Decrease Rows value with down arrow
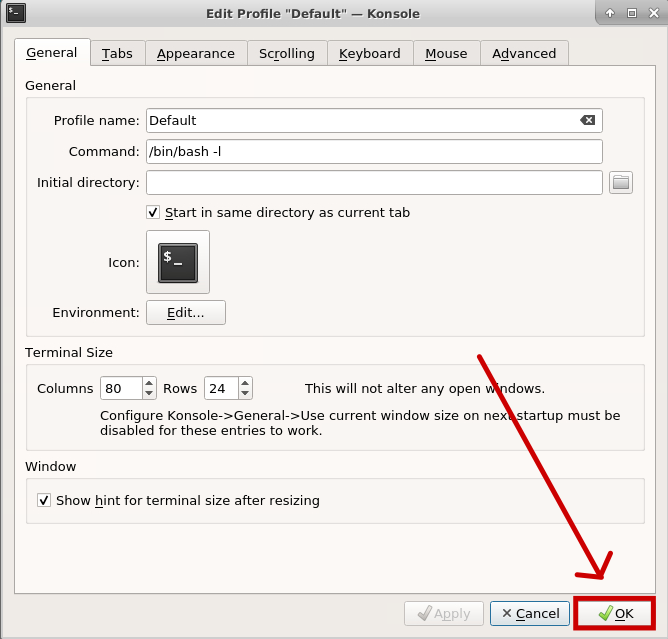 (245, 393)
